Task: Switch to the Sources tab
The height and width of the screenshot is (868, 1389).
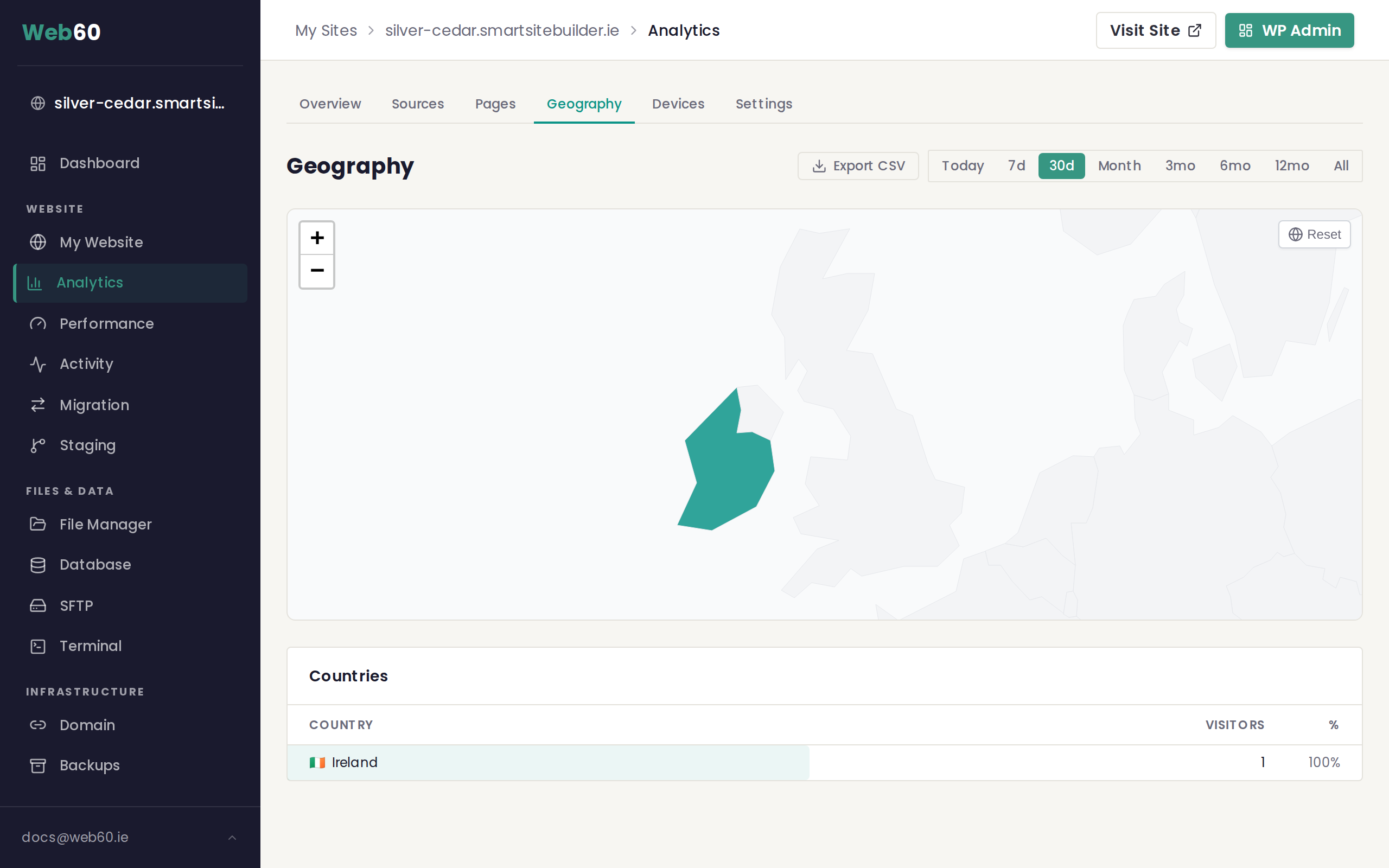Action: [417, 104]
